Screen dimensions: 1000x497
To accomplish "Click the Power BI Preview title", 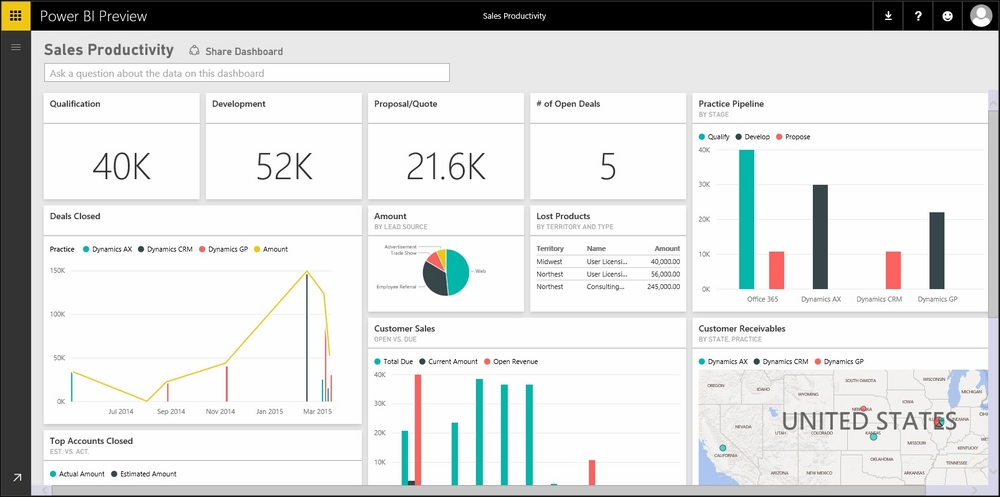I will pyautogui.click(x=93, y=16).
